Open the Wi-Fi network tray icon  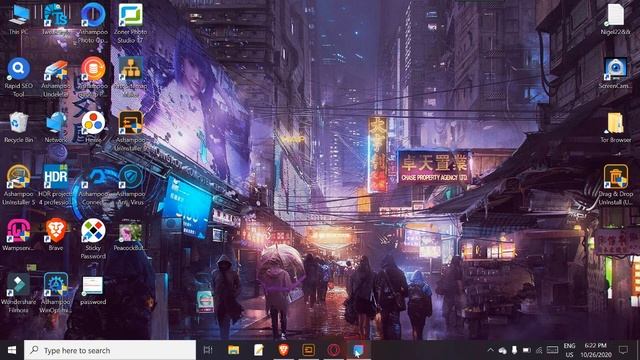(x=539, y=350)
